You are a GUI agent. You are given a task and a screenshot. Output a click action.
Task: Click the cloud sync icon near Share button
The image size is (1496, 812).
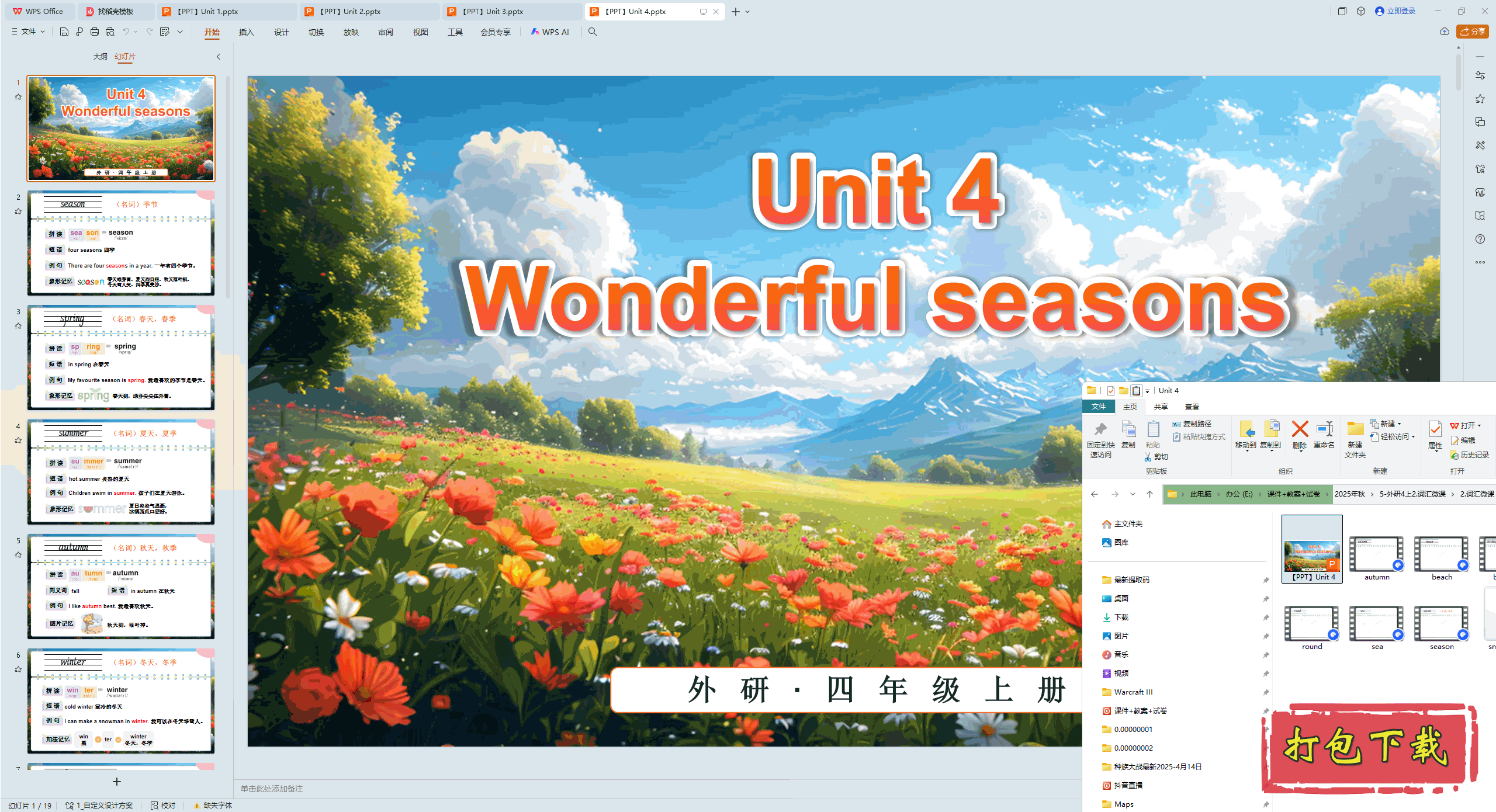(x=1445, y=32)
